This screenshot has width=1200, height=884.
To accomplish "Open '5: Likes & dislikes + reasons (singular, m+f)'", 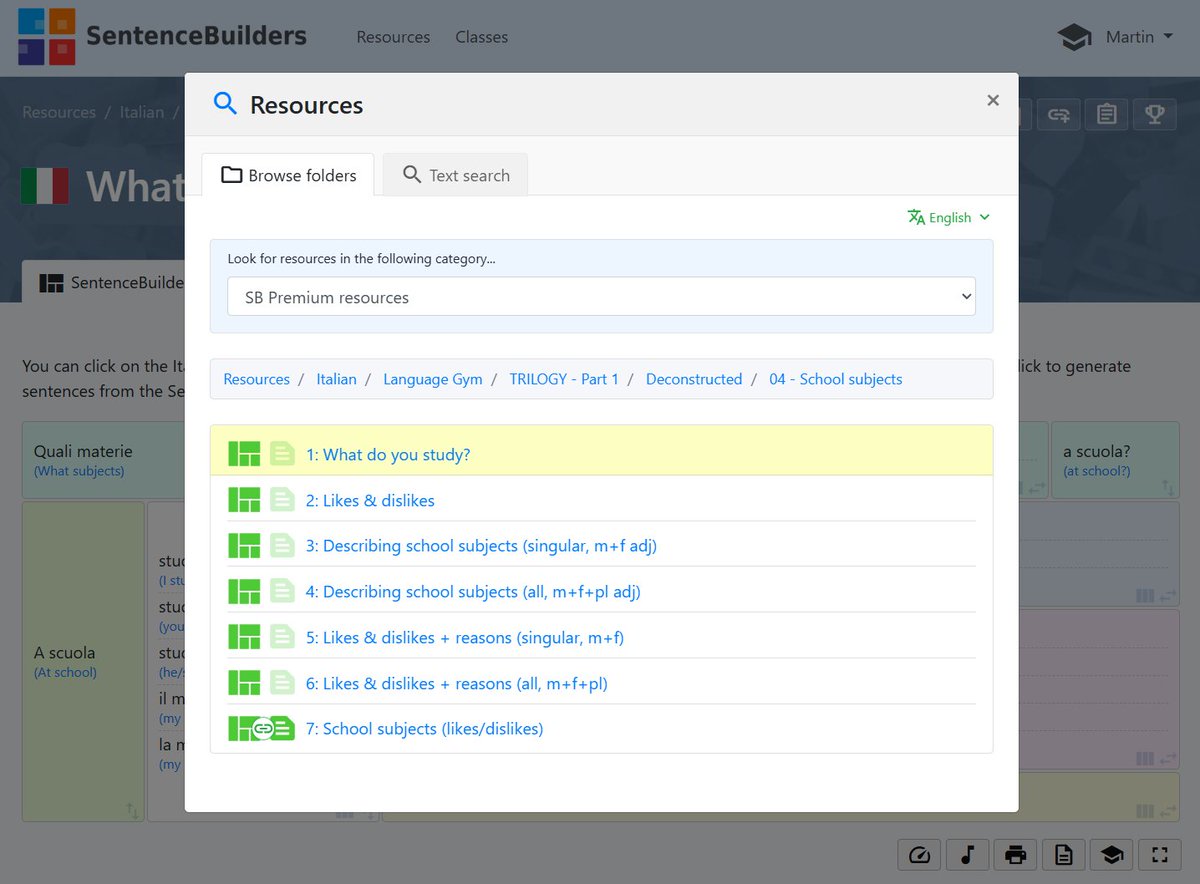I will pos(465,638).
